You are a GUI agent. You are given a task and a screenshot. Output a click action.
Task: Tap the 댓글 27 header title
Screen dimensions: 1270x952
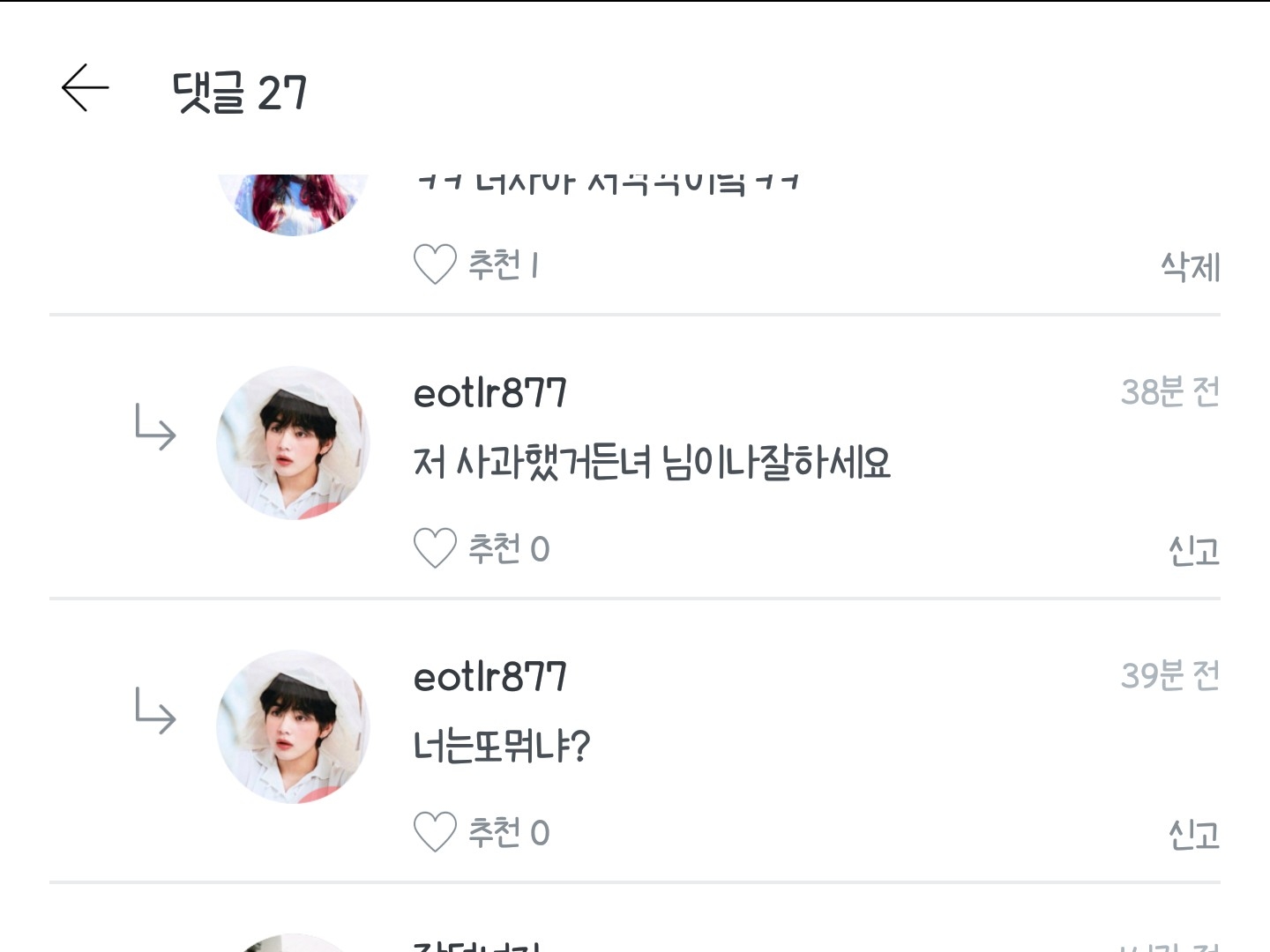click(240, 92)
